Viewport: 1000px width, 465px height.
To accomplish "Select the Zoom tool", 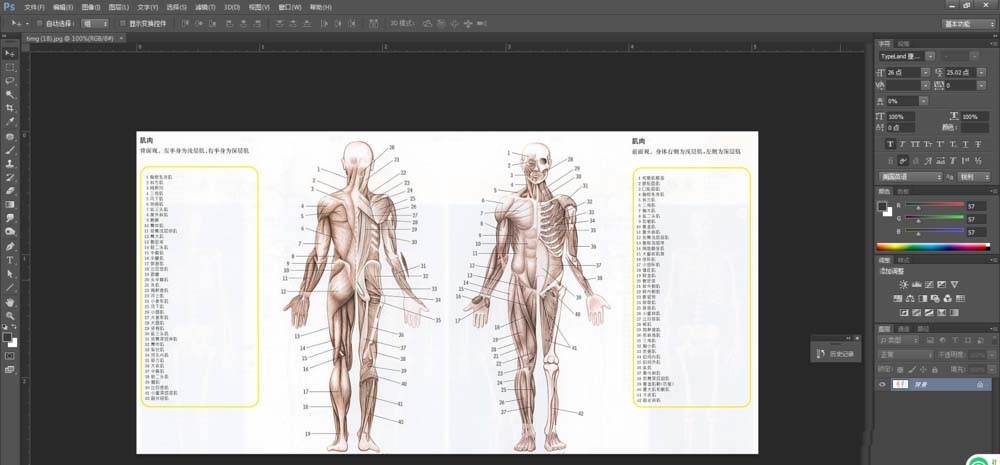I will [10, 314].
